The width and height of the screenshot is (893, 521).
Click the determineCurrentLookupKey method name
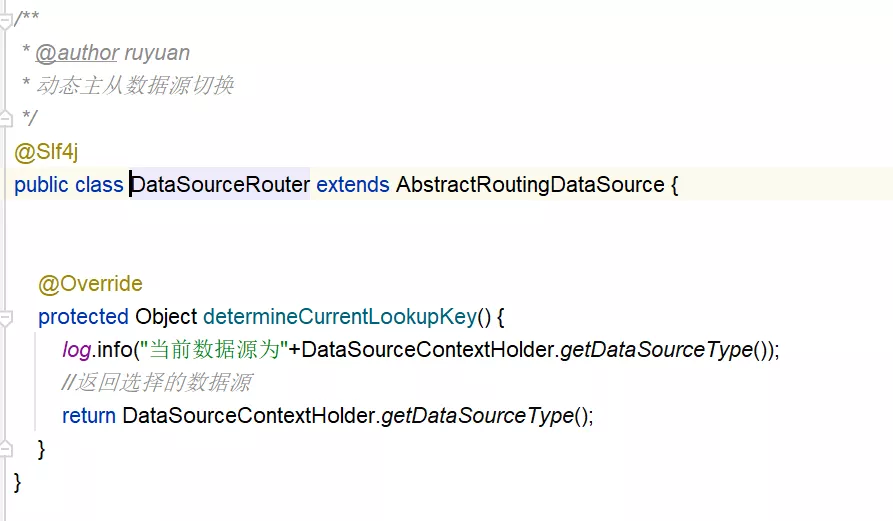(339, 317)
